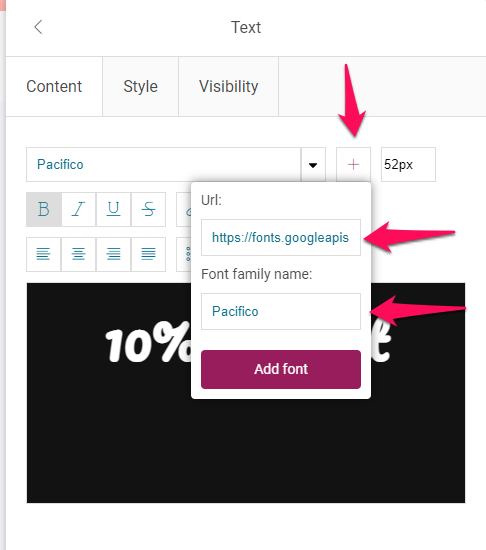486x550 pixels.
Task: Toggle underline text formatting
Action: coord(113,209)
